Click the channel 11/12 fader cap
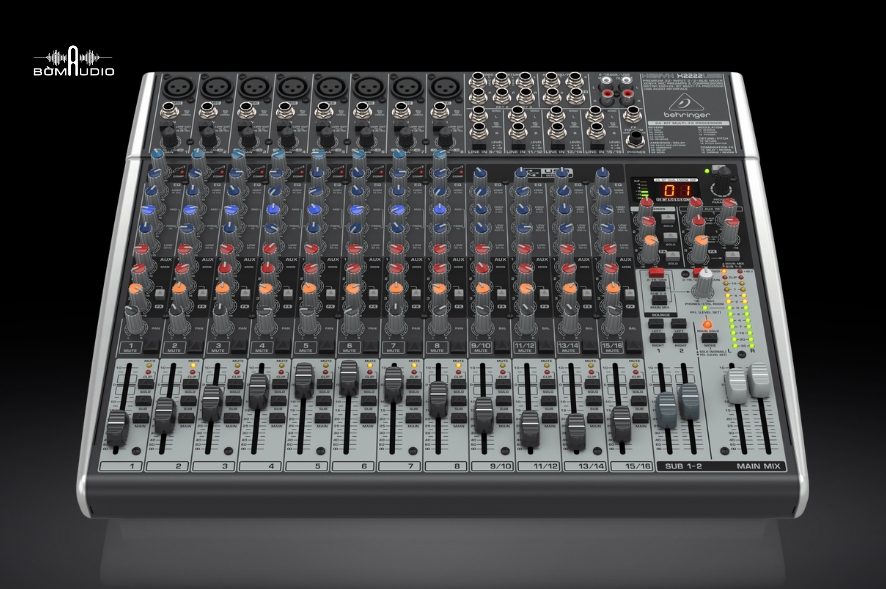 click(530, 428)
